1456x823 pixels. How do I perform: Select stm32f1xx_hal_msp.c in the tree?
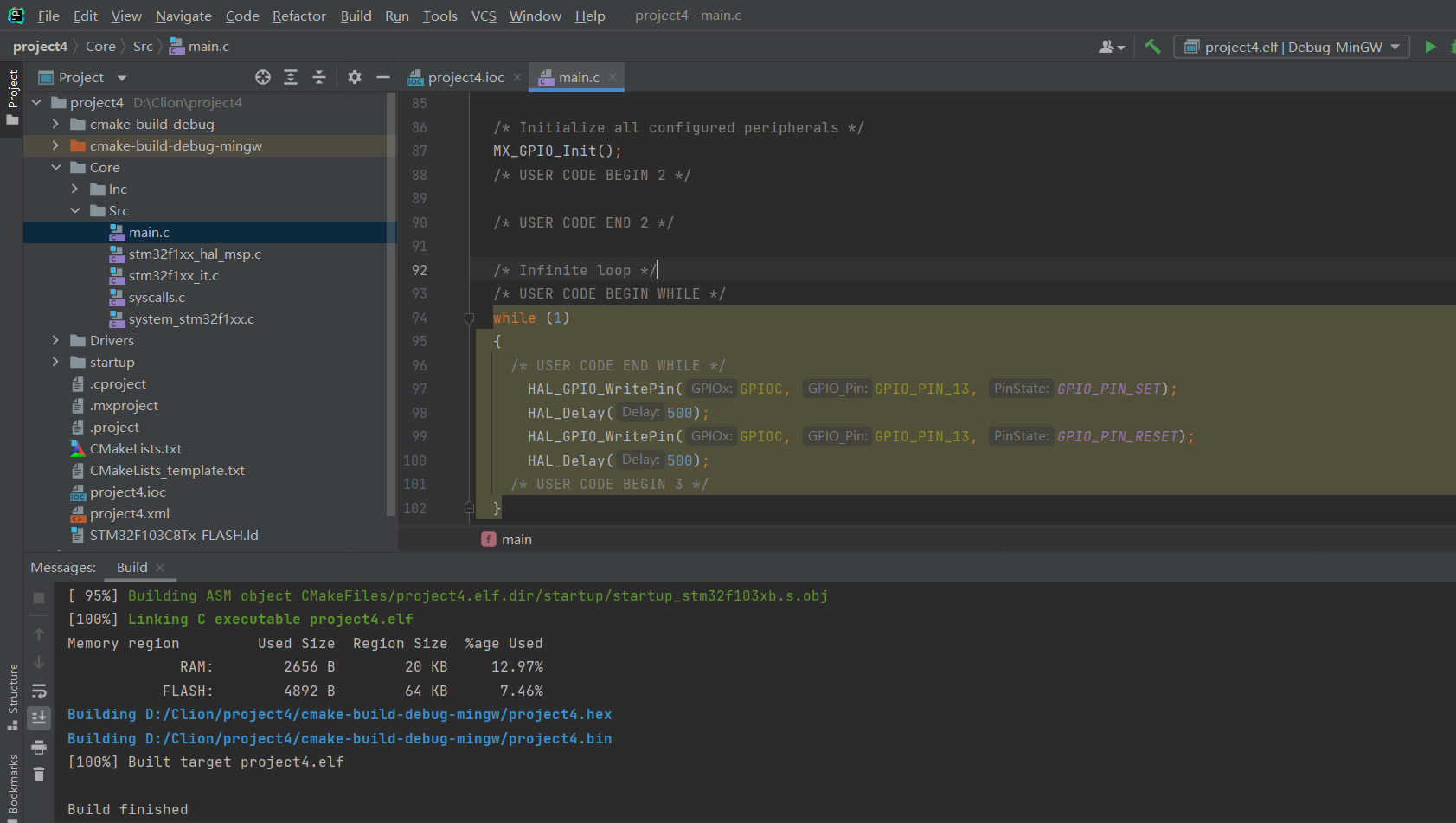pos(195,254)
